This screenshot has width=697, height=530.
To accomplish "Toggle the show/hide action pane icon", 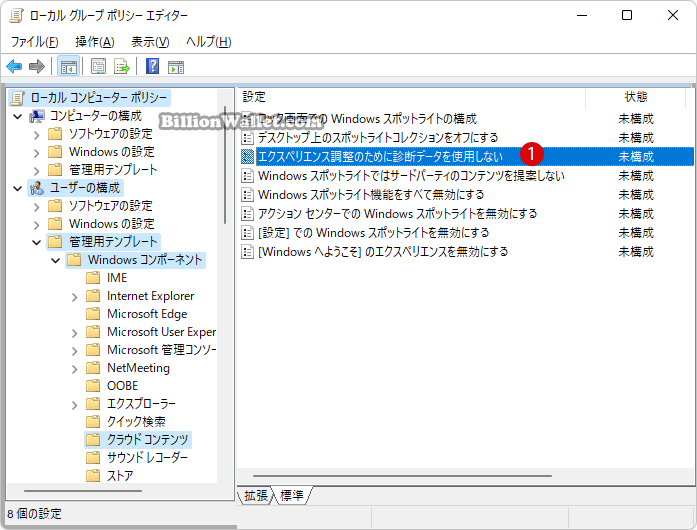I will coord(176,67).
